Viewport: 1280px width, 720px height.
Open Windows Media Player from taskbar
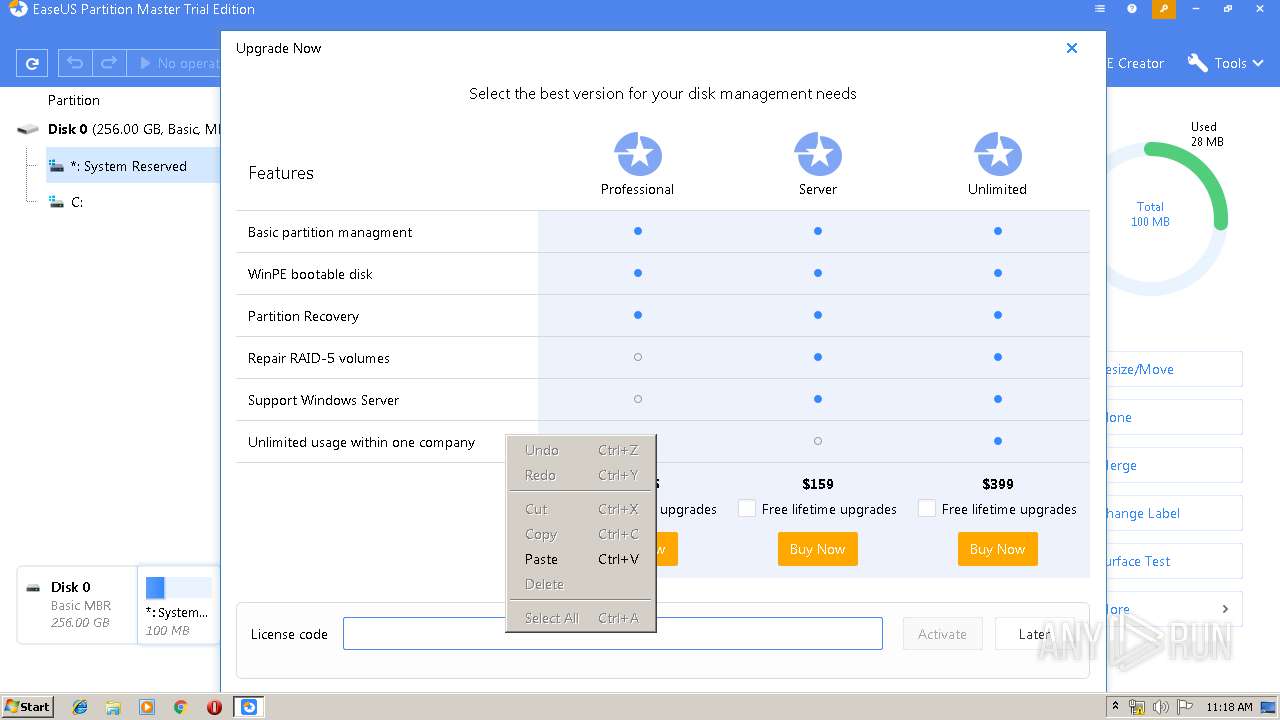pos(147,707)
